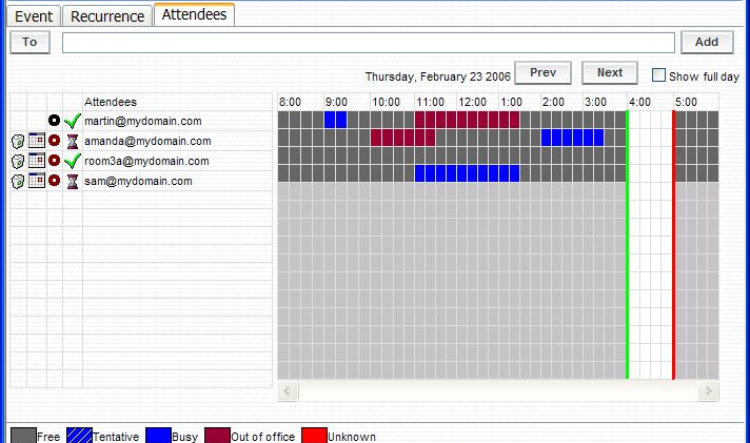This screenshot has width=750, height=443.
Task: Click sam's blue busy block
Action: pyautogui.click(x=467, y=174)
